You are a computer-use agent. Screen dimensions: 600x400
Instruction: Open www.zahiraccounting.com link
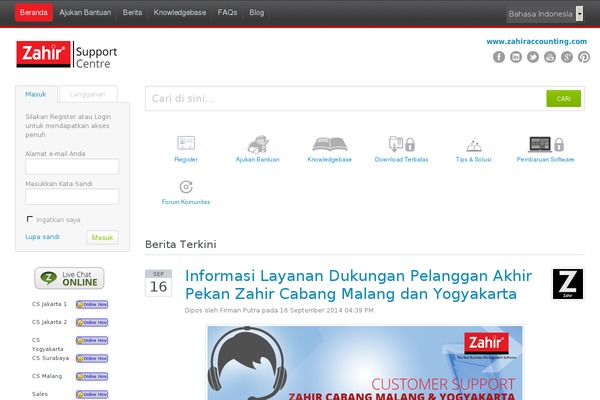(536, 41)
